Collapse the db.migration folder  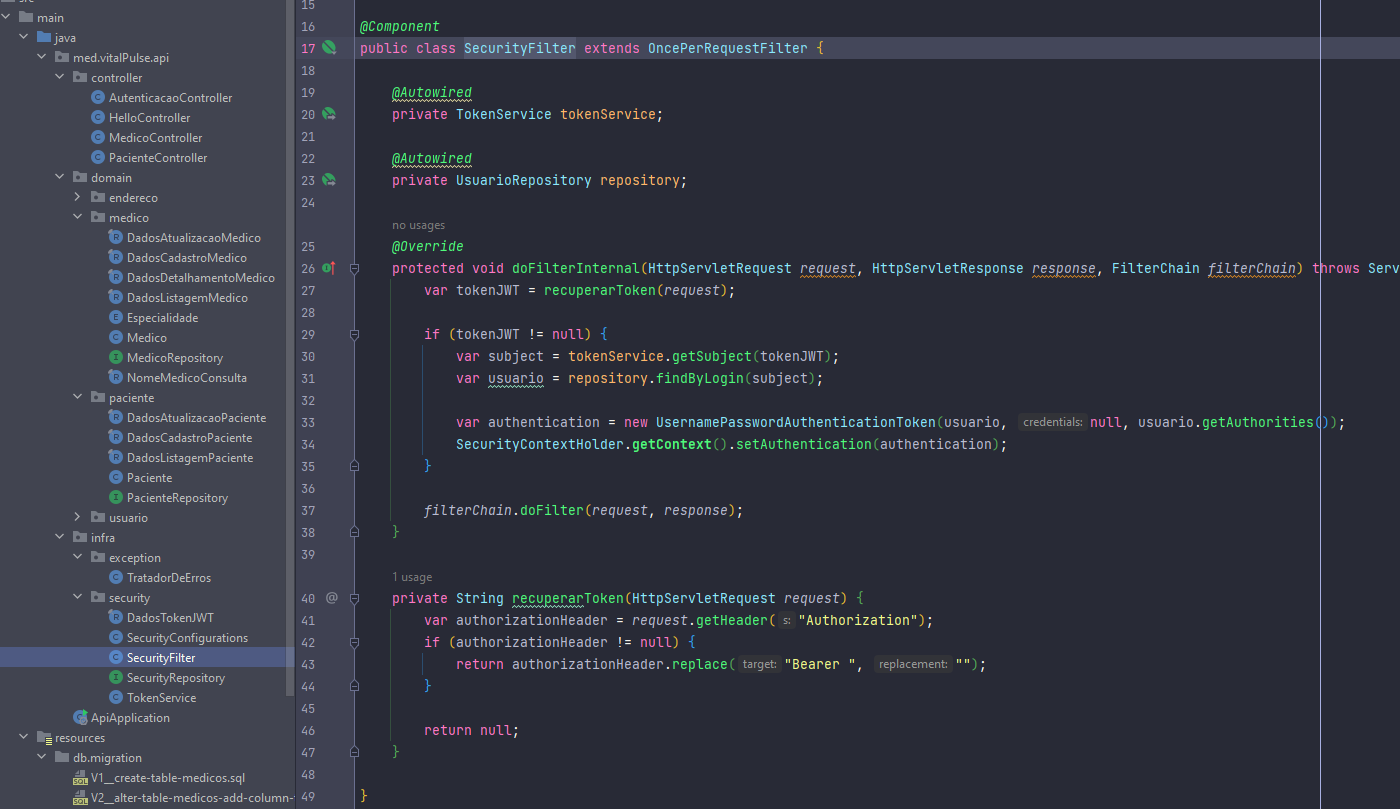pos(41,758)
